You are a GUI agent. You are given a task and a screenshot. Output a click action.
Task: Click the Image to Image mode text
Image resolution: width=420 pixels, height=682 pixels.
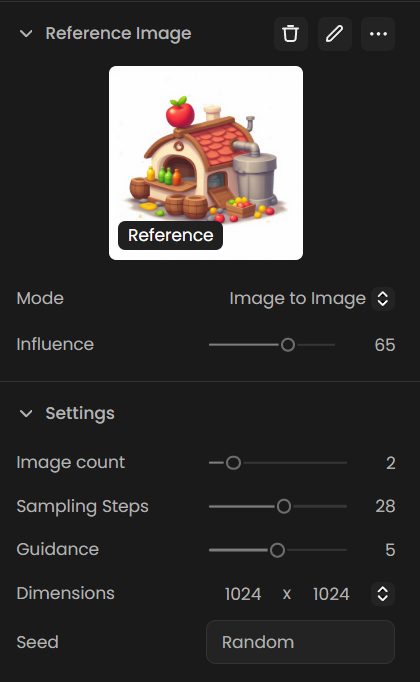coord(297,298)
